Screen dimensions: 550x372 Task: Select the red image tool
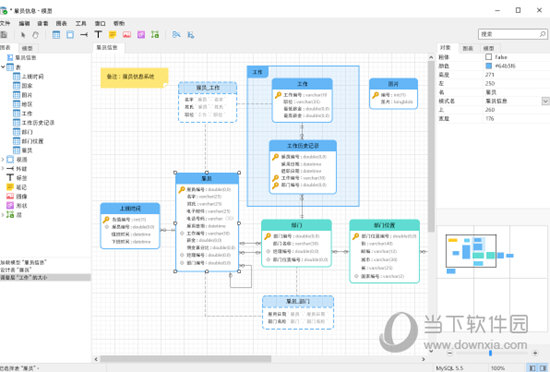(x=127, y=35)
